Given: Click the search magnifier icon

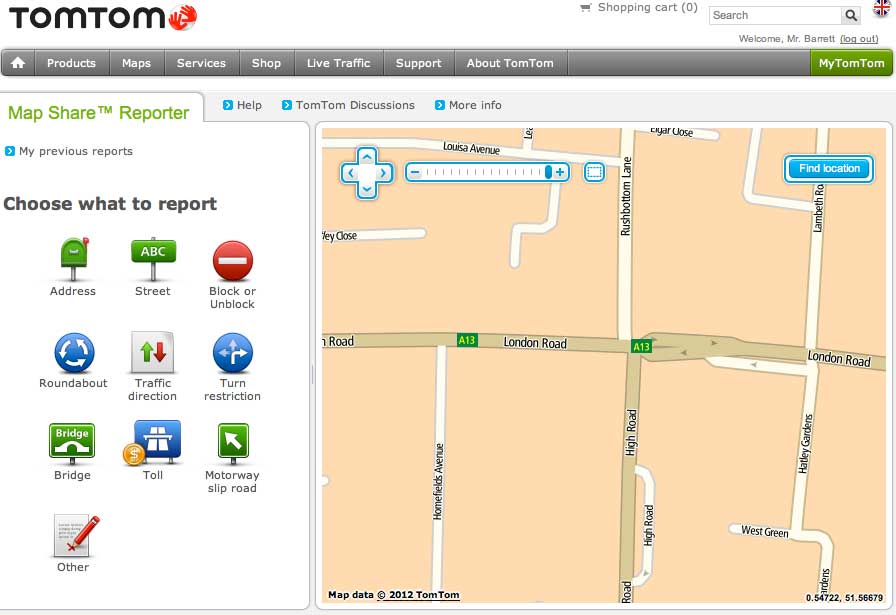Looking at the screenshot, I should point(851,15).
